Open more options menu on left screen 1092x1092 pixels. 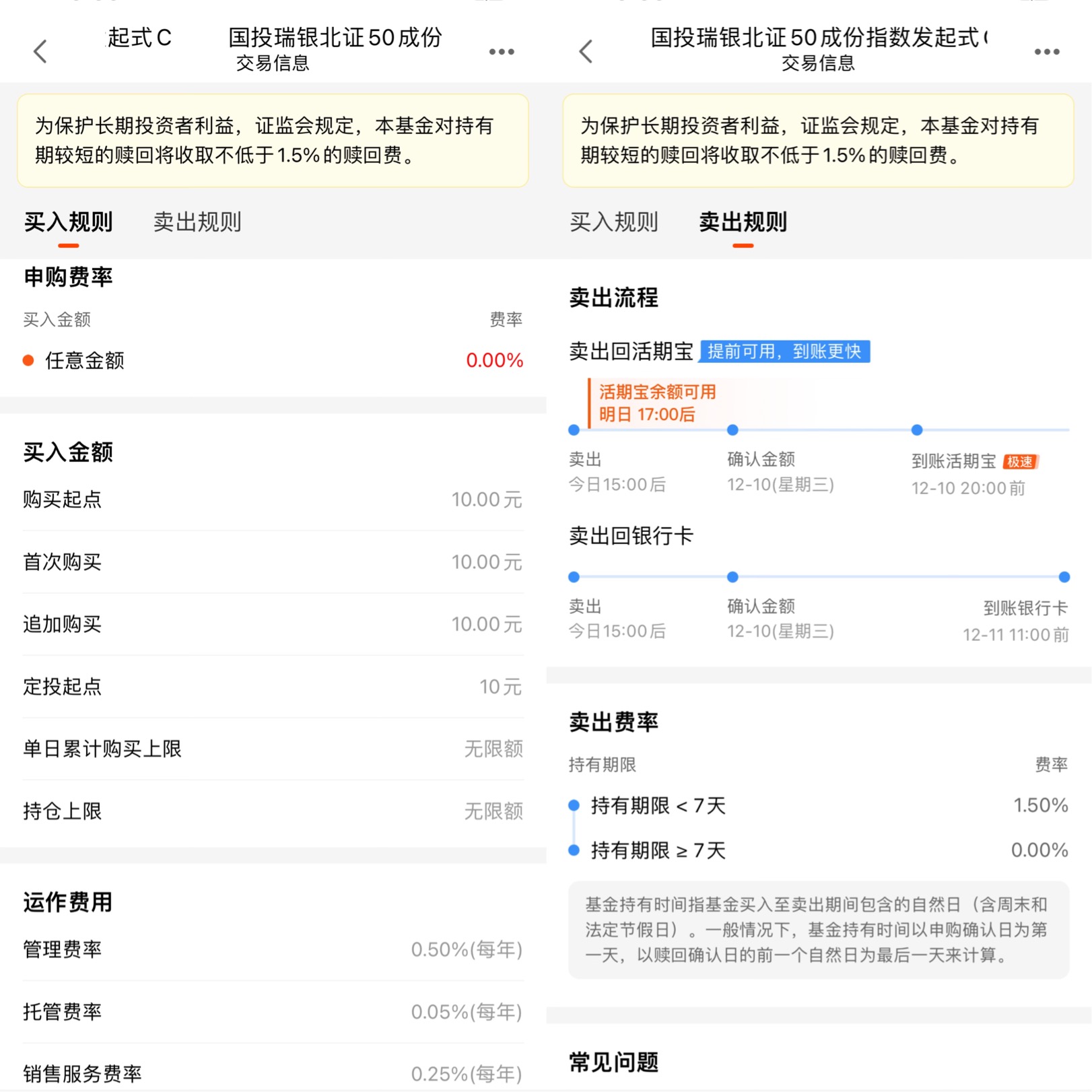(502, 52)
